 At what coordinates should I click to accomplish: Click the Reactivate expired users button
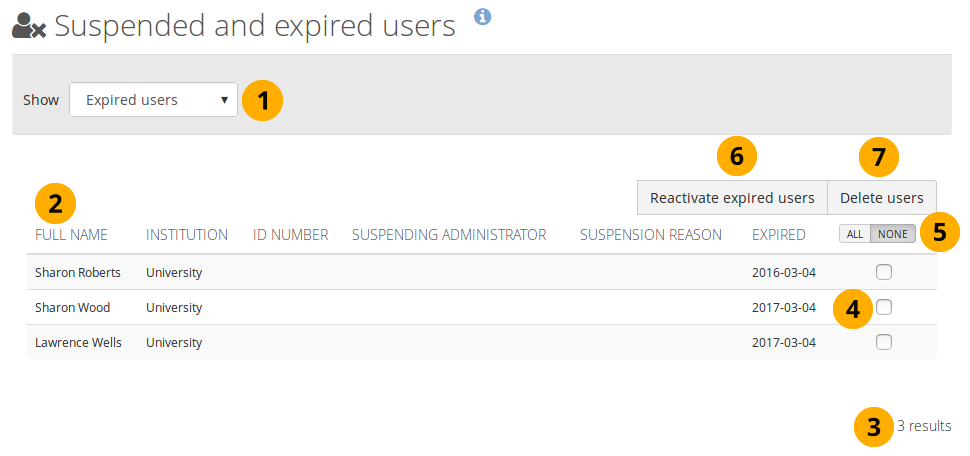[x=732, y=197]
